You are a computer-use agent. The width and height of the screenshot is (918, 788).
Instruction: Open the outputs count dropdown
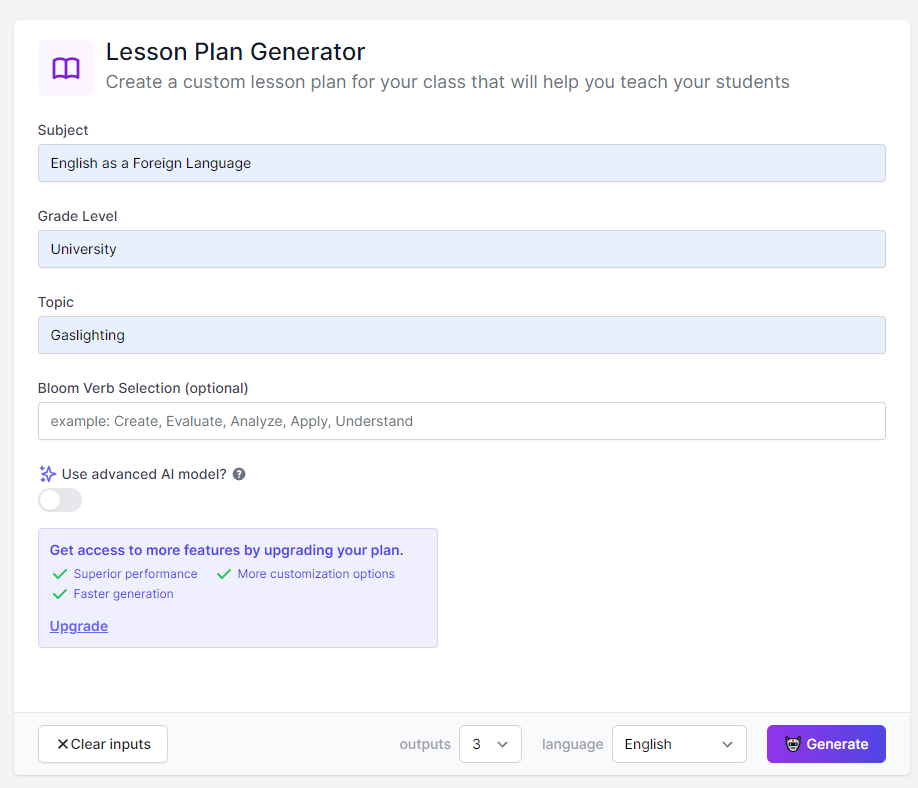point(490,744)
